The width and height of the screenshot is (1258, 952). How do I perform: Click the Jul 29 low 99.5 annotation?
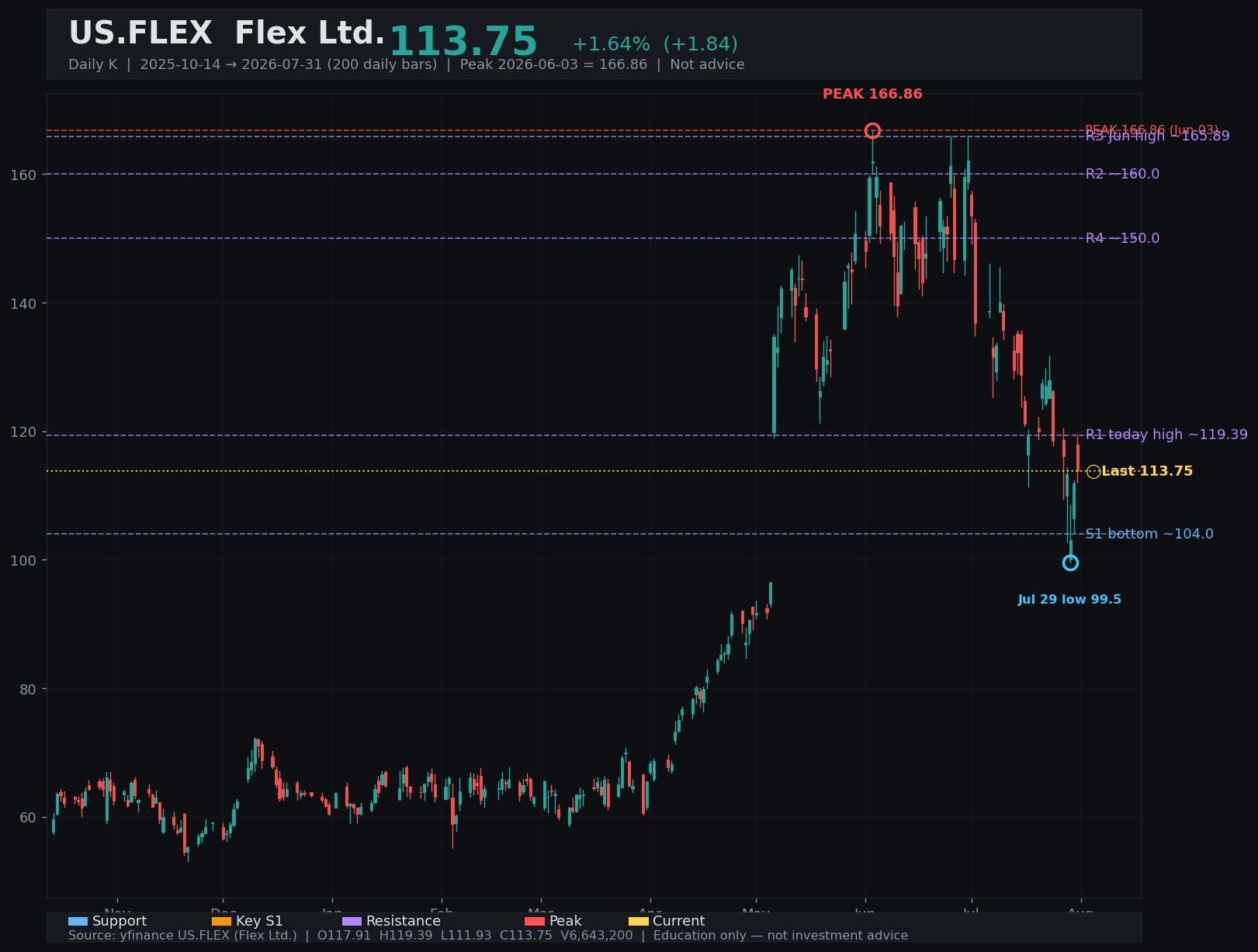pos(1069,600)
